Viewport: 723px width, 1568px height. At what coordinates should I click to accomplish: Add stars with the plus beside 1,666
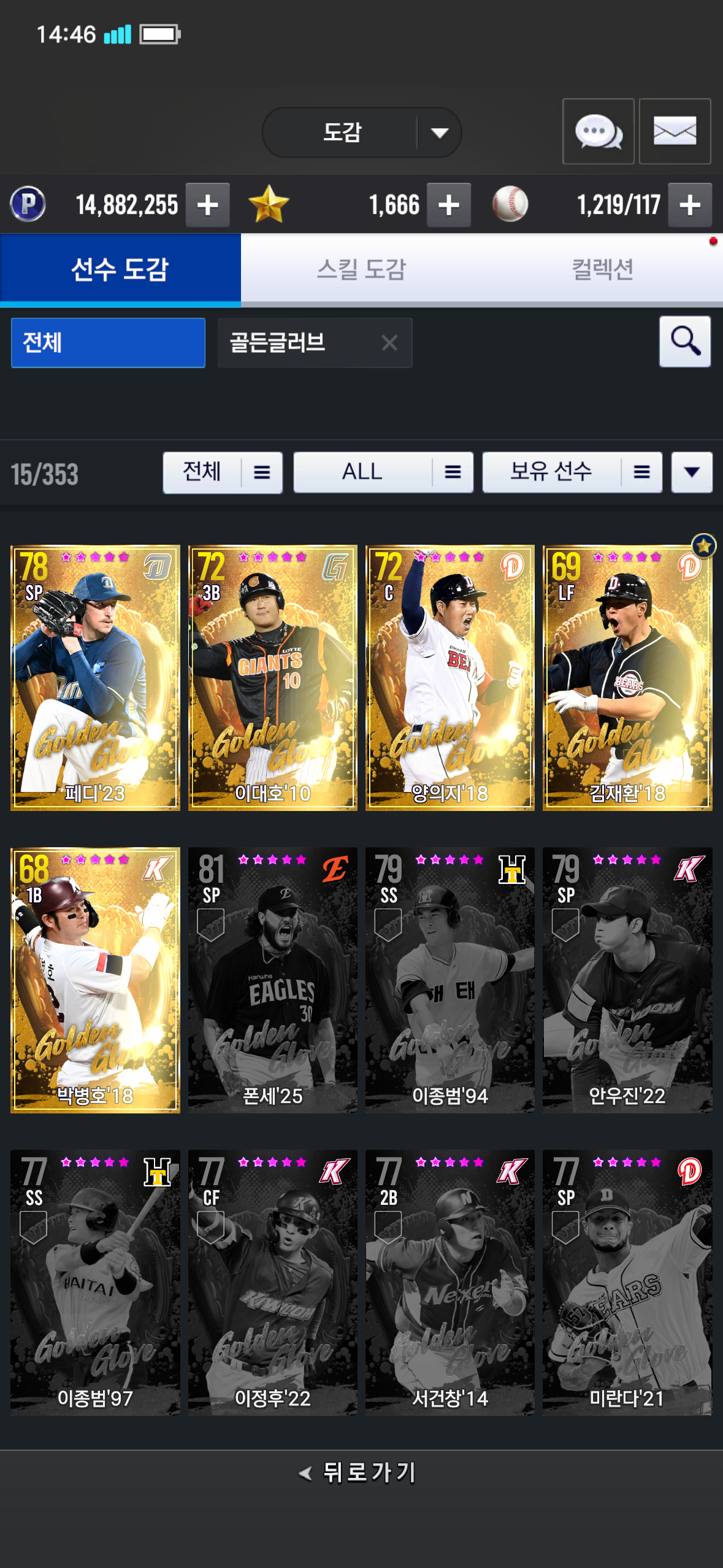click(449, 205)
